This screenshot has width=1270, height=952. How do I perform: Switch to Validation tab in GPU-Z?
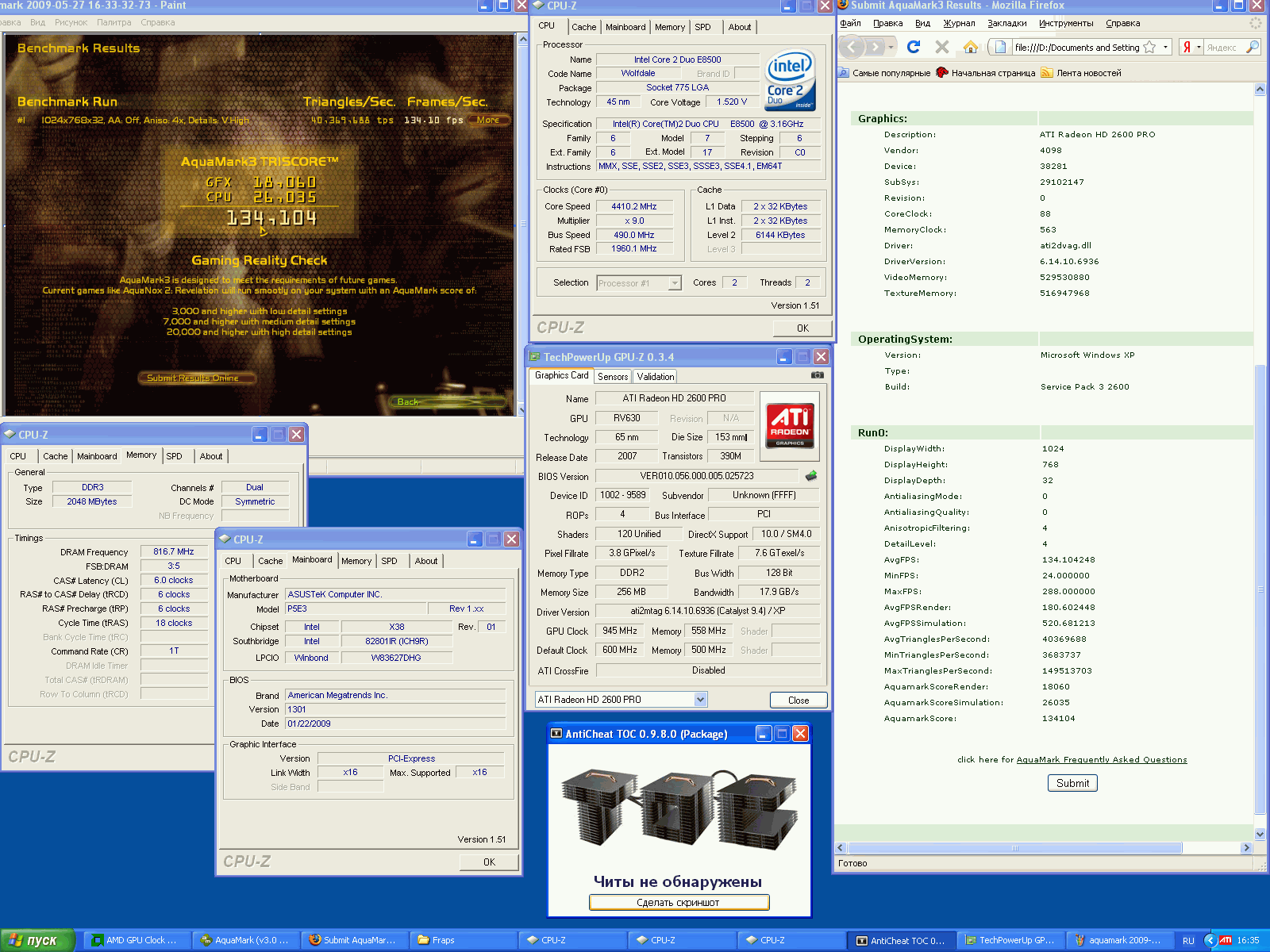pos(656,377)
